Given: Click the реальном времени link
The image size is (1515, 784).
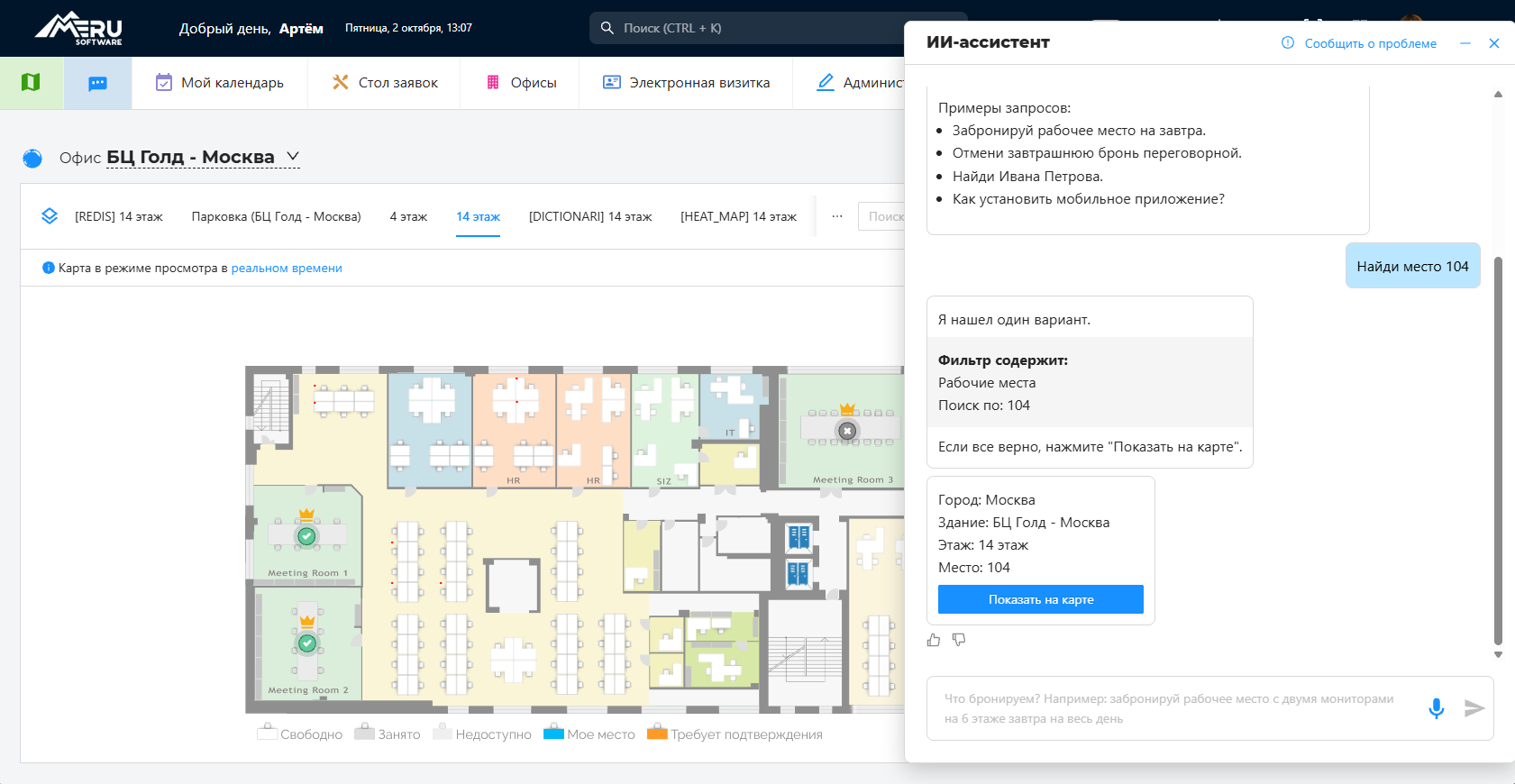Looking at the screenshot, I should click(287, 268).
